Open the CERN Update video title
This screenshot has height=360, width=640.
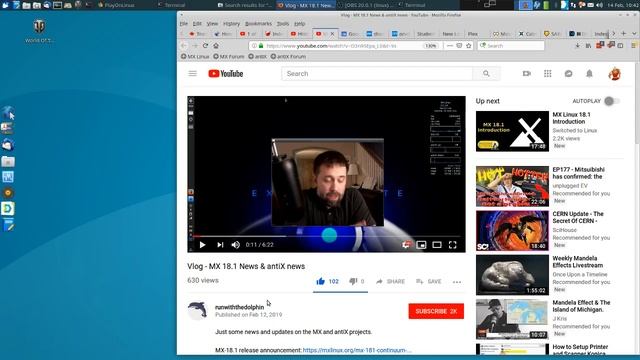click(x=578, y=217)
